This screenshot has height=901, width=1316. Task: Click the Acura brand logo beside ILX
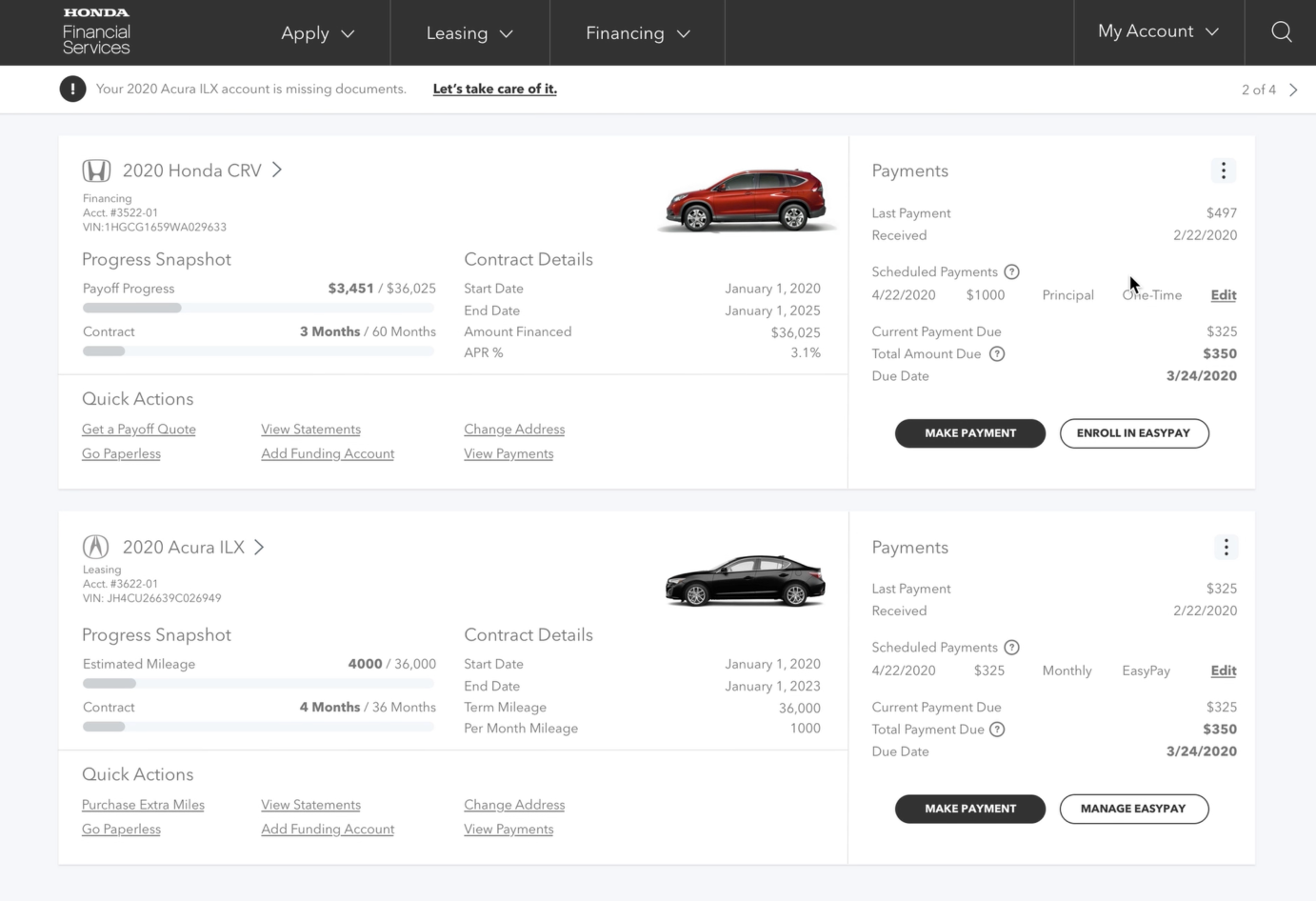95,547
